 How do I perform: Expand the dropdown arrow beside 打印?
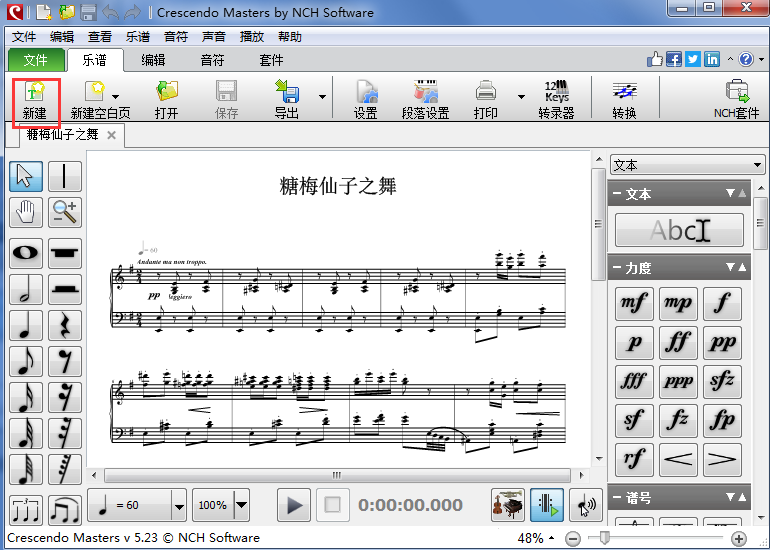point(521,97)
